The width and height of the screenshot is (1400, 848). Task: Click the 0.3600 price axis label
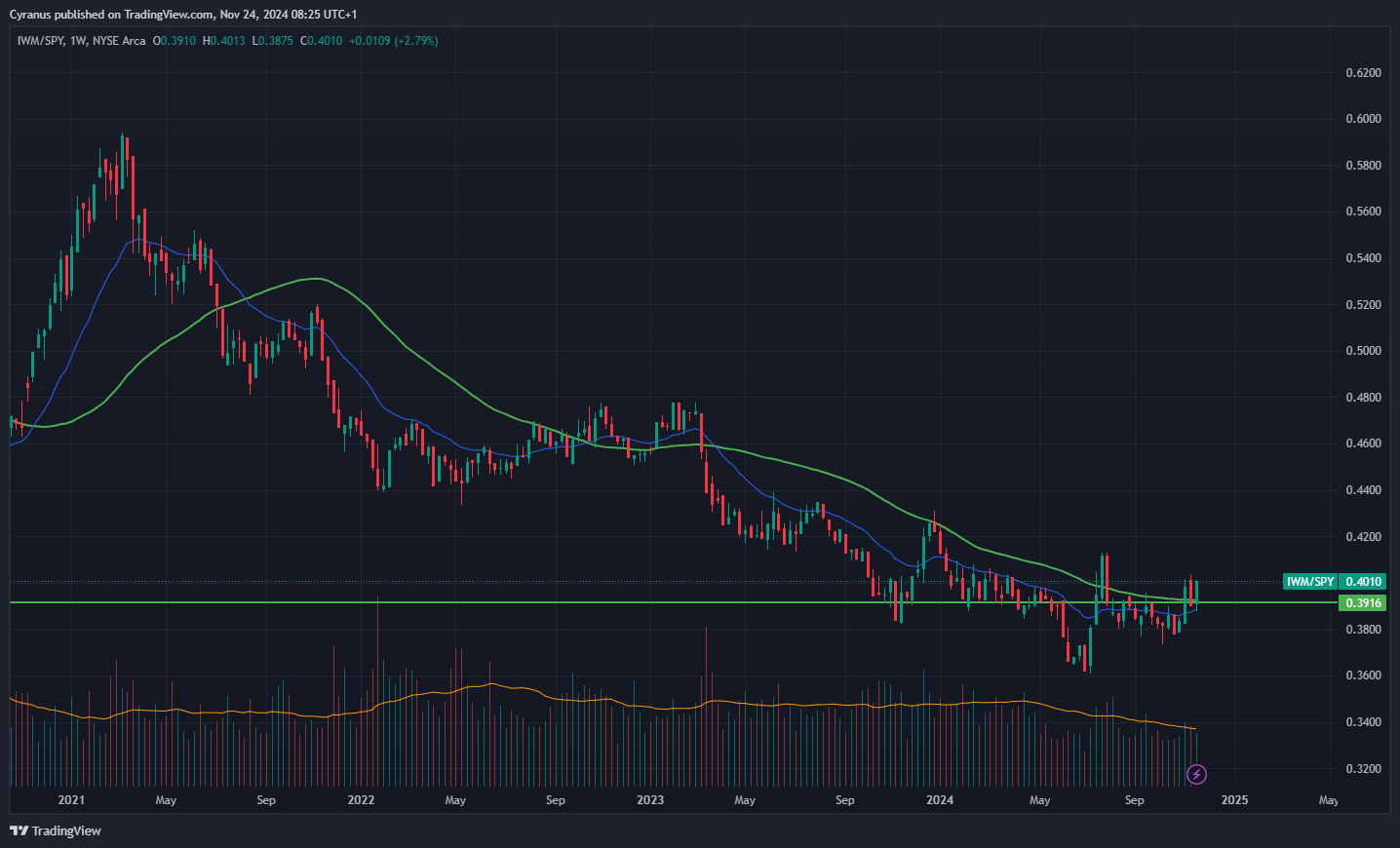(x=1363, y=675)
